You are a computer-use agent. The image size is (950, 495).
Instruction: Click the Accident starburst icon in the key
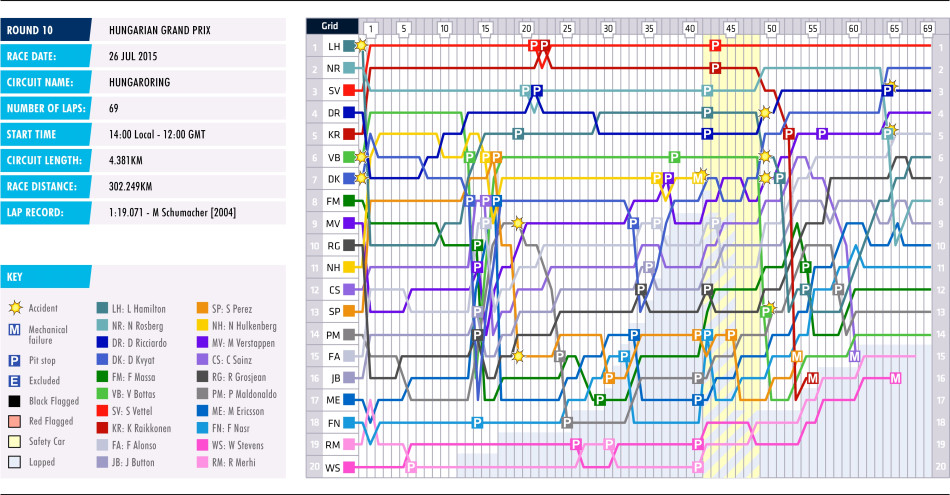pyautogui.click(x=15, y=308)
